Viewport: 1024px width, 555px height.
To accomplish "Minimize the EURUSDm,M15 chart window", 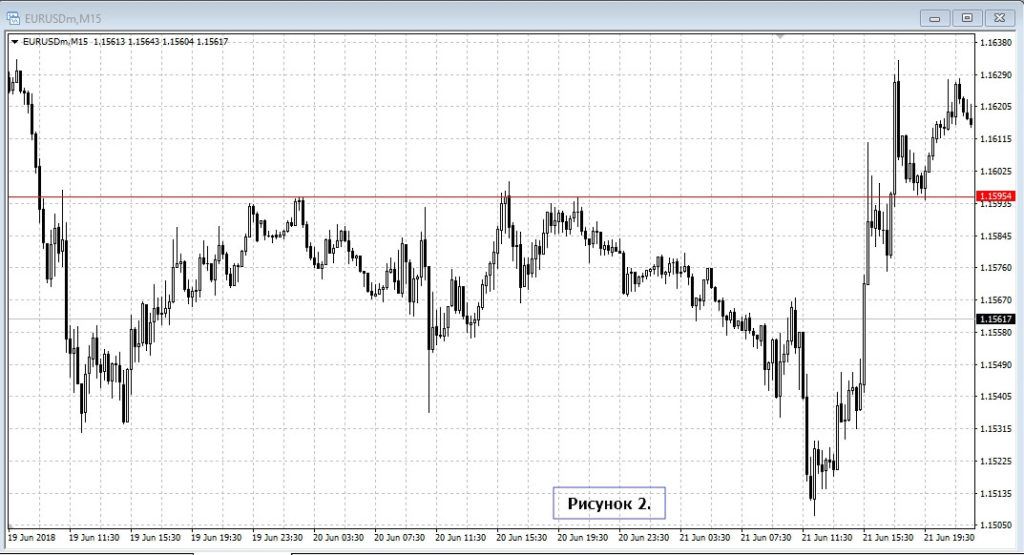I will click(936, 17).
